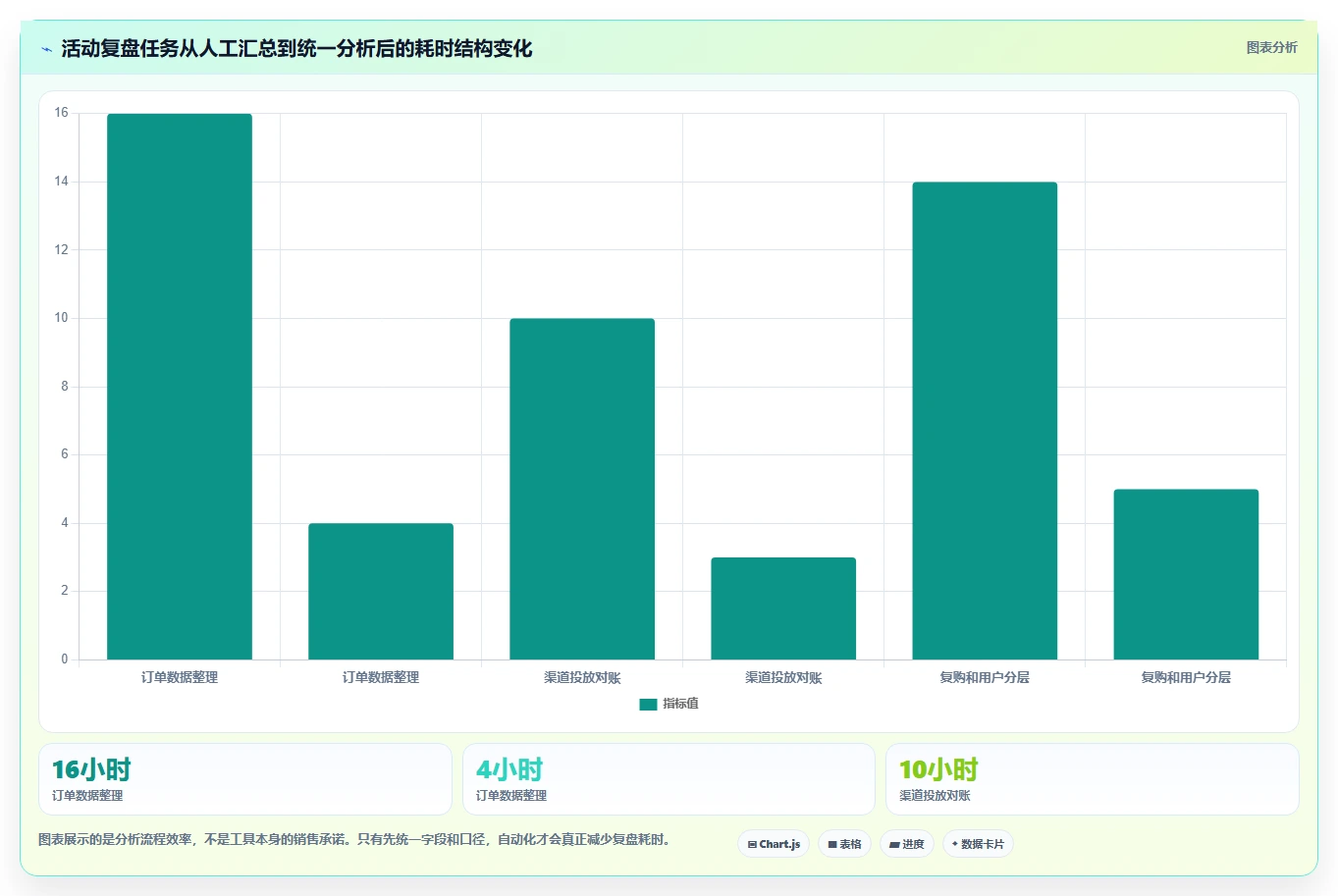Click the 渠道投放对账 bar with value 3
Image resolution: width=1338 pixels, height=896 pixels.
783,608
